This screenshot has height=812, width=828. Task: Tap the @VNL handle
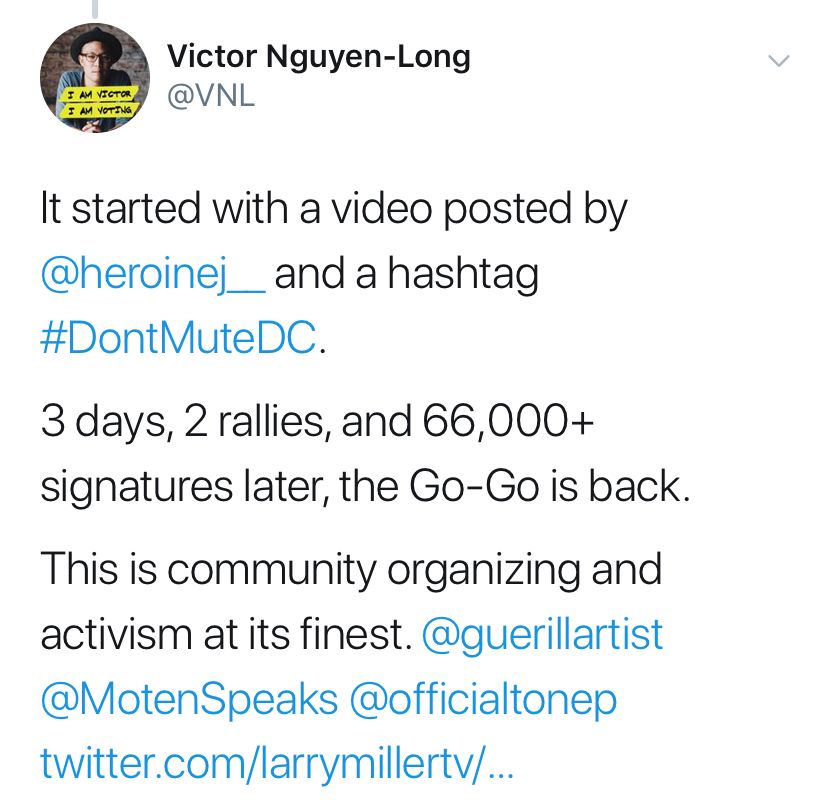(x=210, y=98)
